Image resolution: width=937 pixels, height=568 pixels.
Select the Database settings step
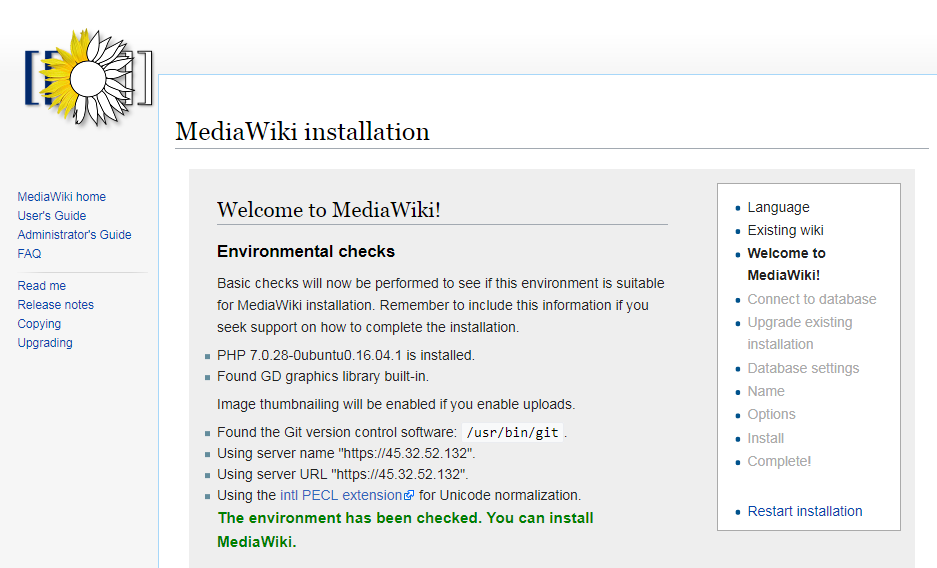coord(803,369)
